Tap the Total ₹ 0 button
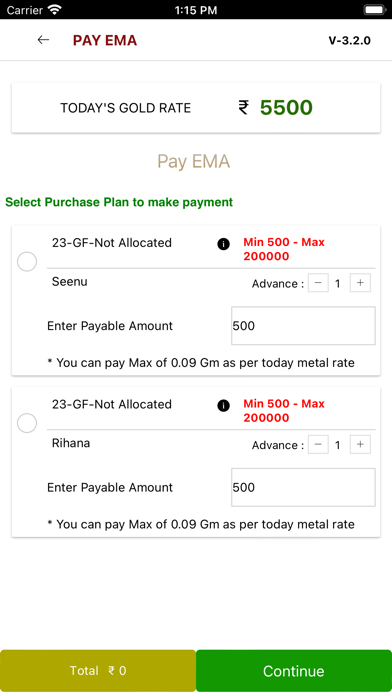The image size is (392, 696). [98, 671]
